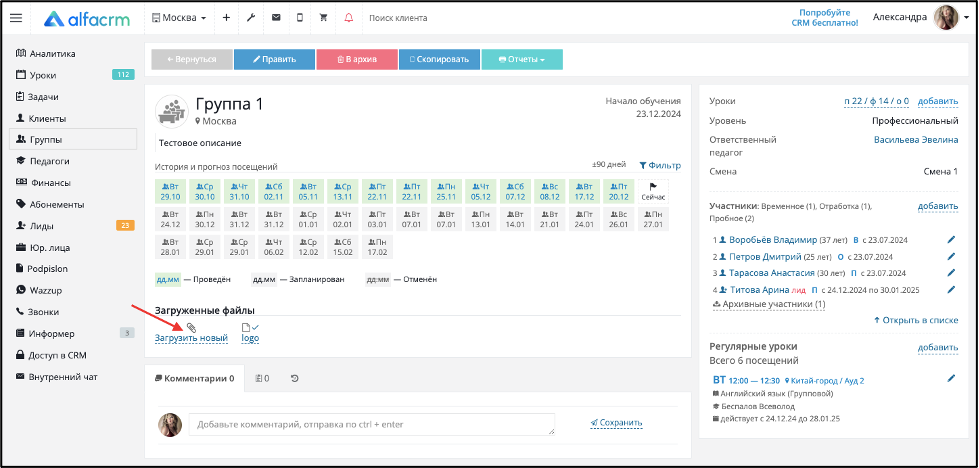Click Открыть в списке link

(x=916, y=320)
